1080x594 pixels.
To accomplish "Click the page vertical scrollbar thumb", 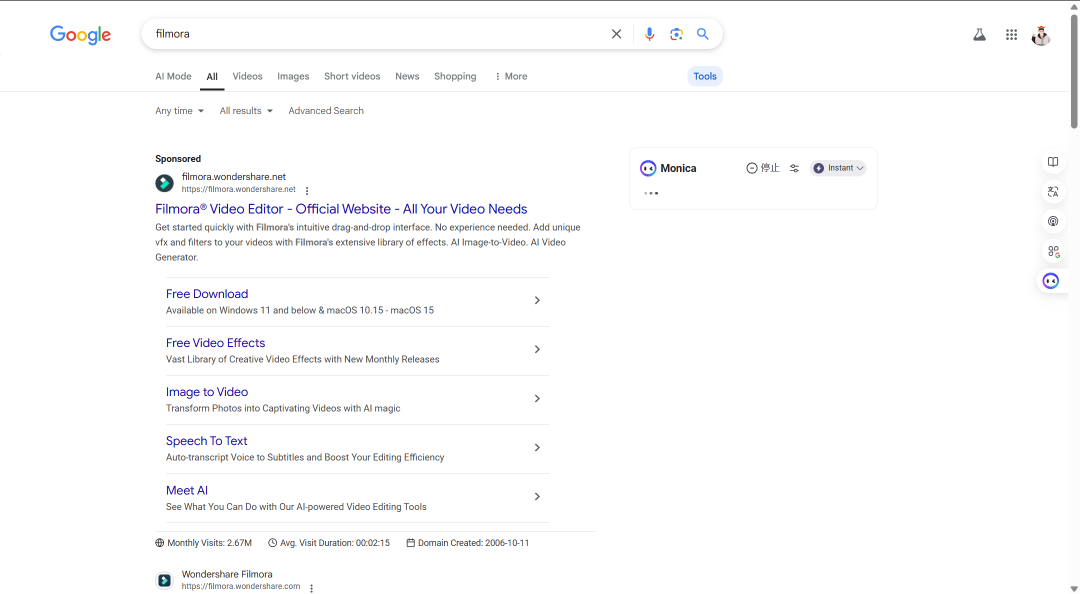I will coord(1074,71).
